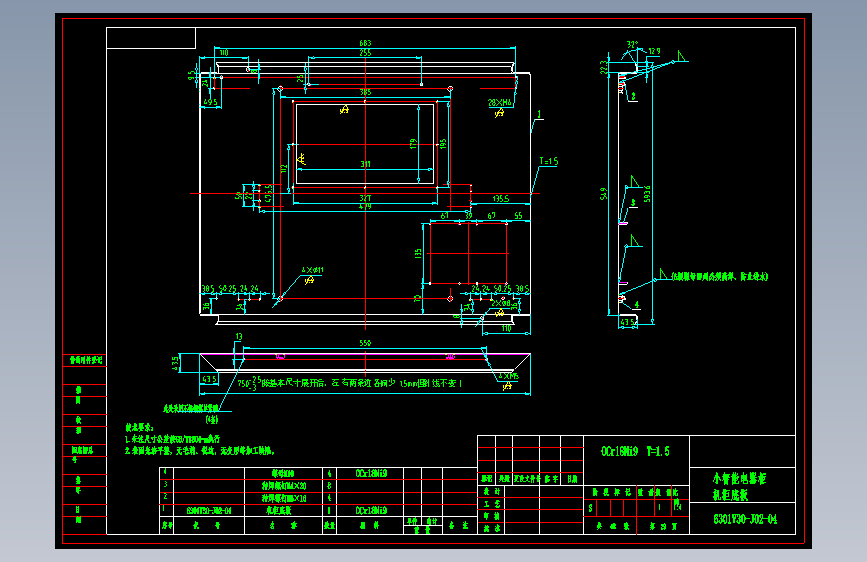
Task: Click the 13 dimension on the bottom view
Action: (x=239, y=336)
